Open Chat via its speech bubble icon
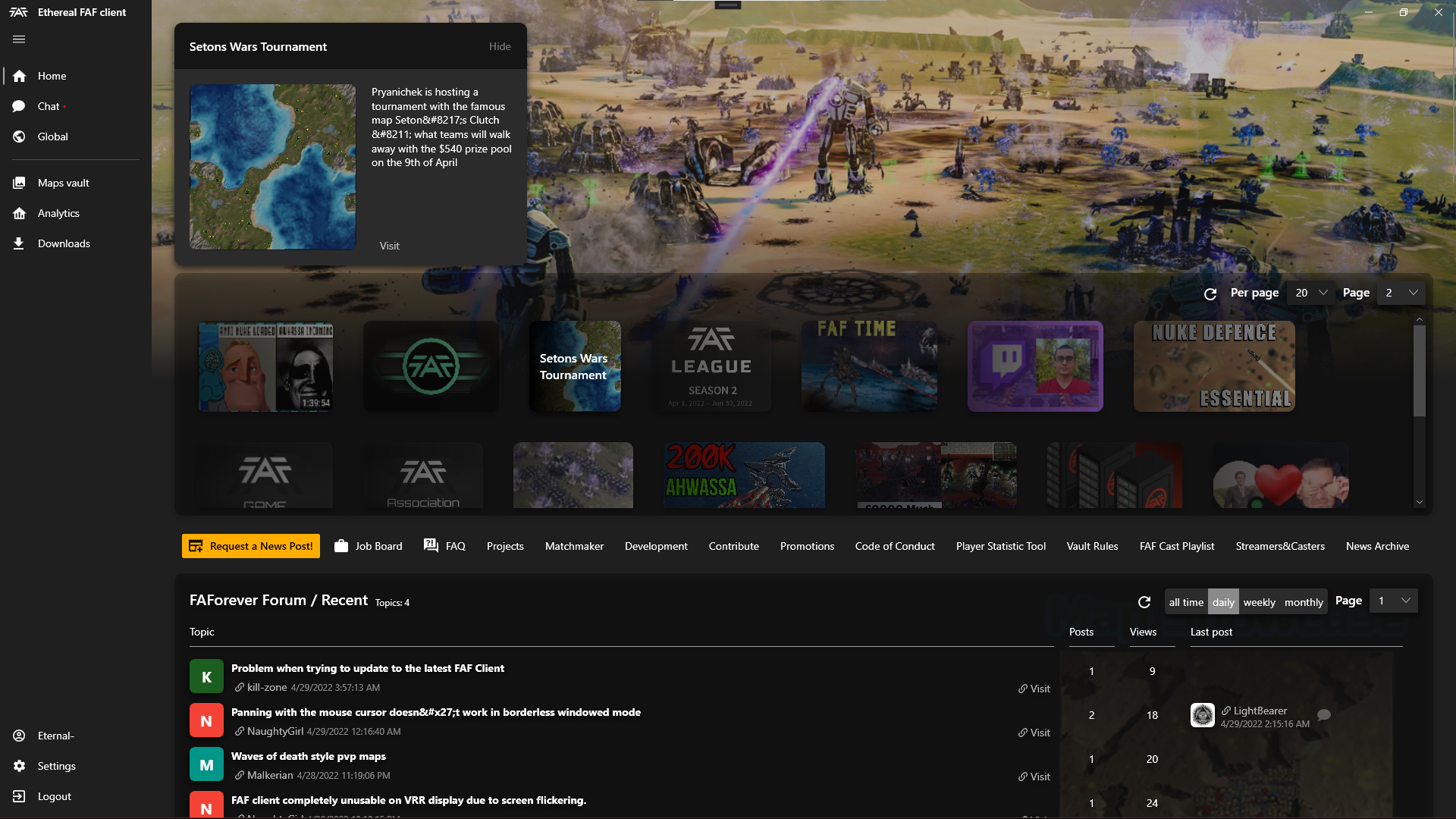 [19, 106]
